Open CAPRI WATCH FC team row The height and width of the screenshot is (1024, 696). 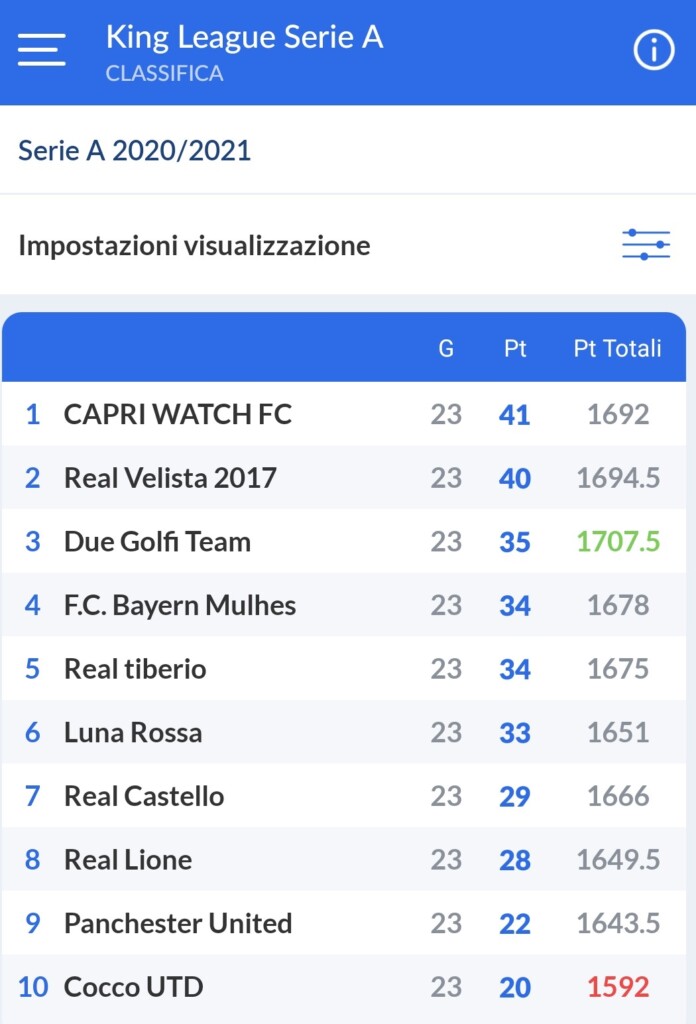click(178, 414)
